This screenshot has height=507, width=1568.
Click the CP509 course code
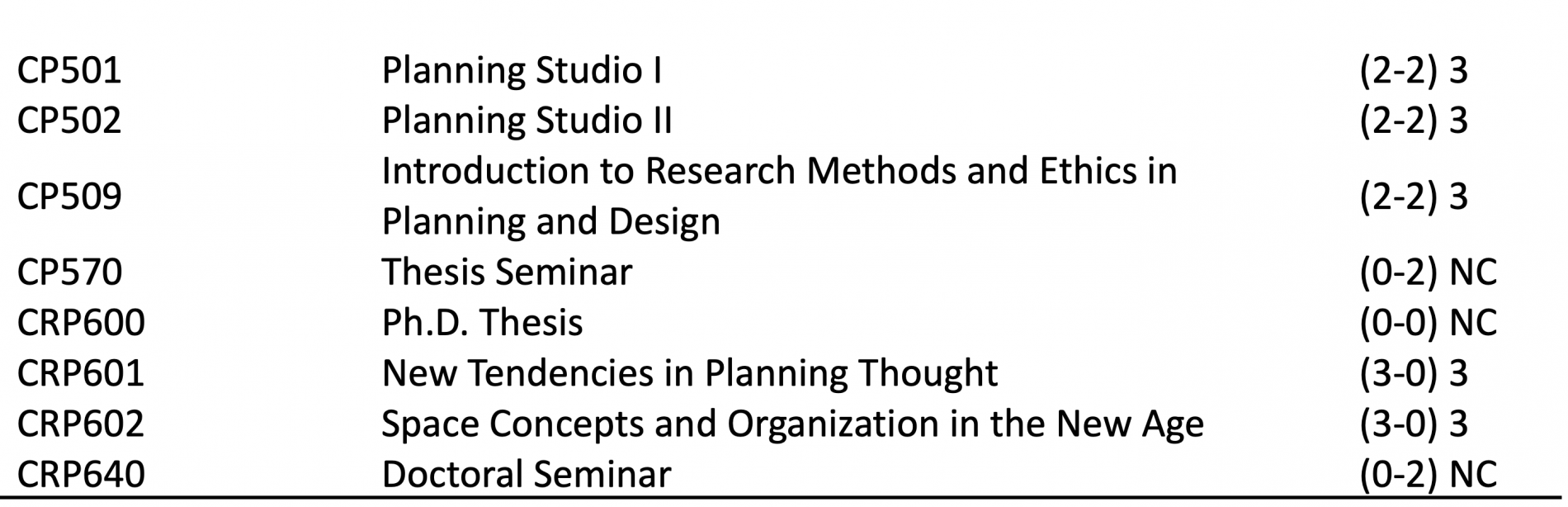point(69,197)
